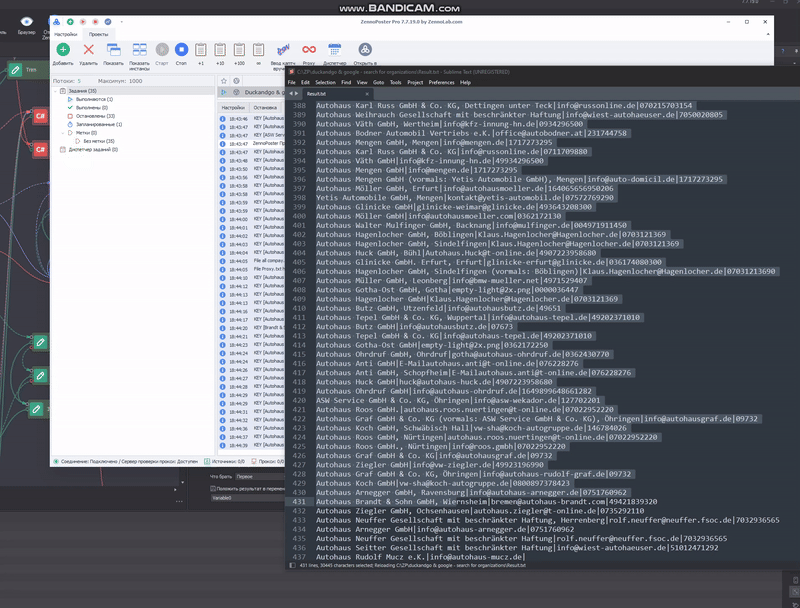Open the Диспетчер scheduler calendar icon

(334, 50)
